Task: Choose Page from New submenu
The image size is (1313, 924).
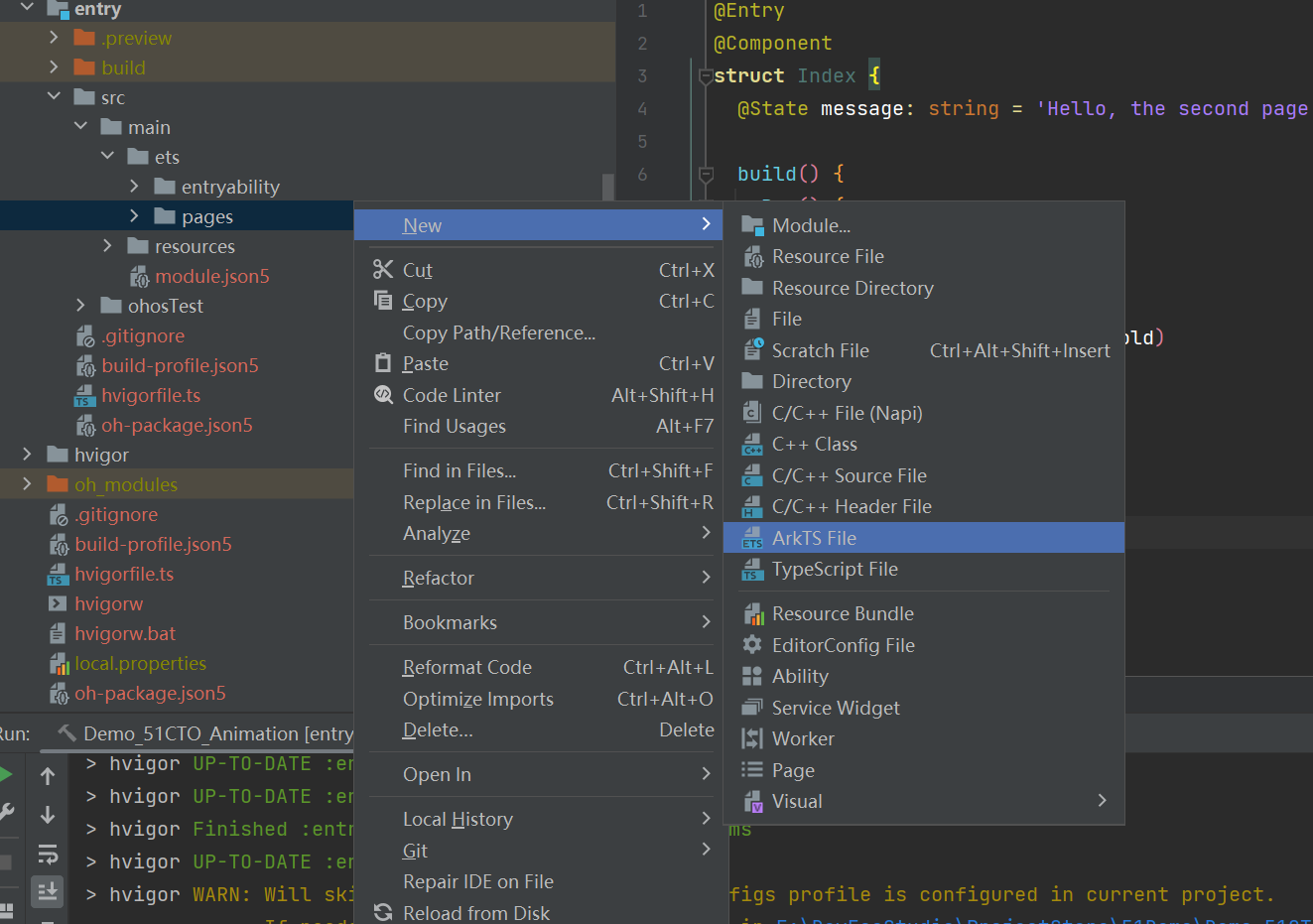Action: (x=924, y=770)
